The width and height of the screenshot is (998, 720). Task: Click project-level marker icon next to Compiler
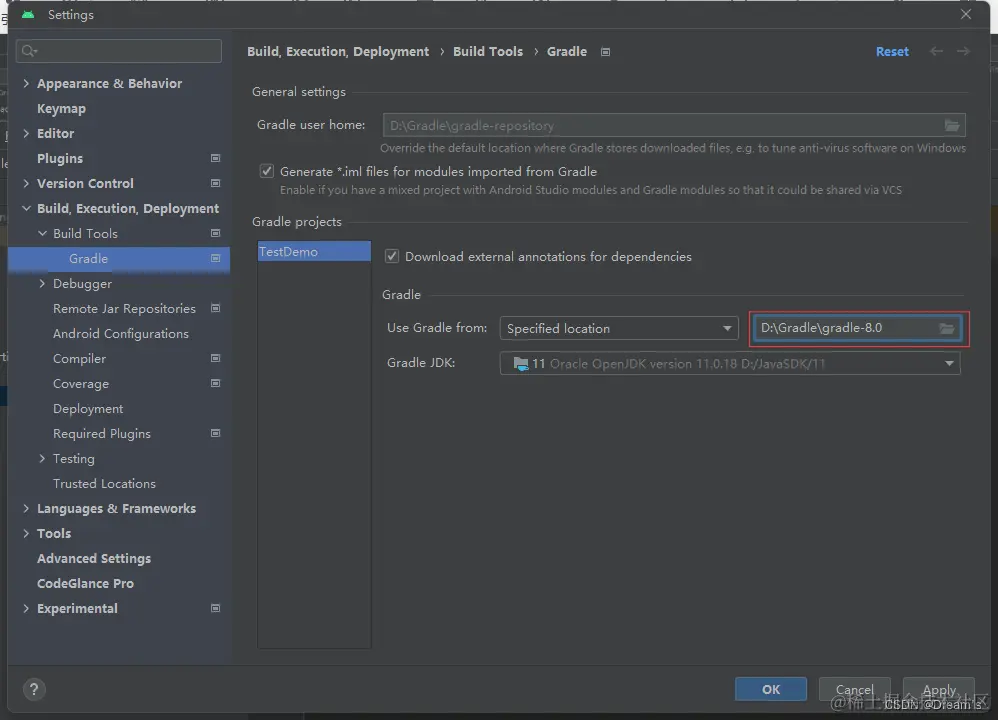pos(216,358)
